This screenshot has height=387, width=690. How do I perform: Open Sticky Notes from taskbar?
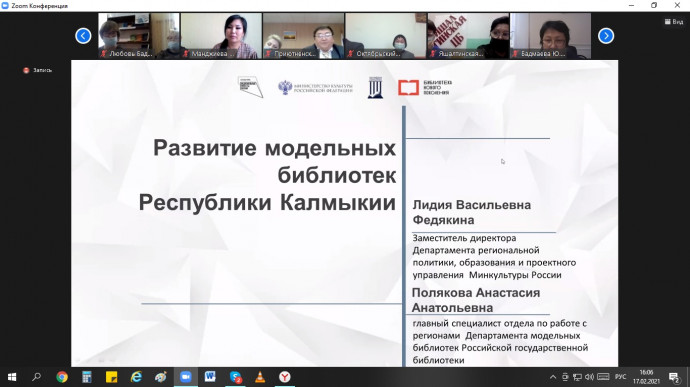111,377
